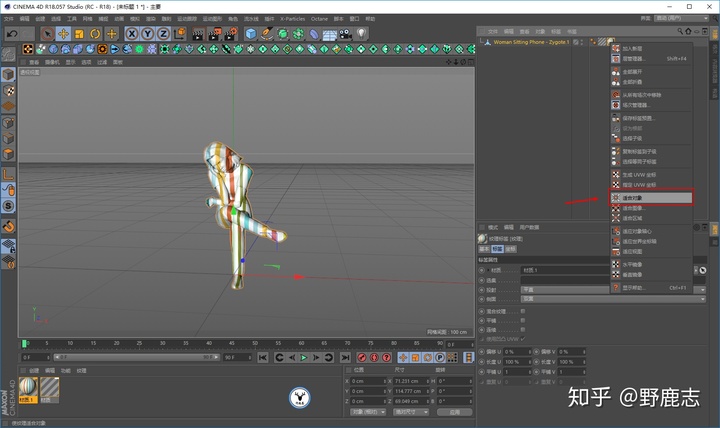The height and width of the screenshot is (428, 720).
Task: Open the layout dropdown at top right
Action: pyautogui.click(x=682, y=18)
